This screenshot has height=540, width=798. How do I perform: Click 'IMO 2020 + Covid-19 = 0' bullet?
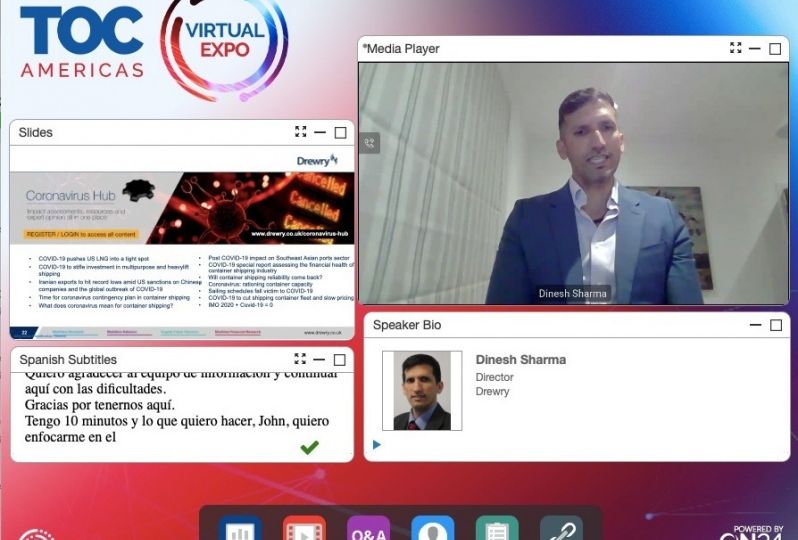(x=240, y=304)
